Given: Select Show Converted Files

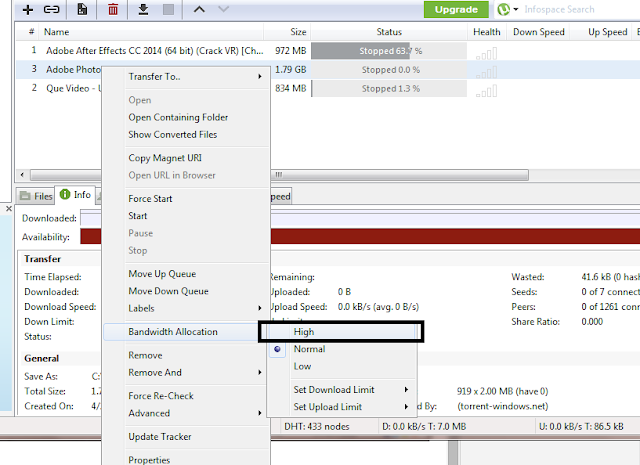Looking at the screenshot, I should coord(173,134).
